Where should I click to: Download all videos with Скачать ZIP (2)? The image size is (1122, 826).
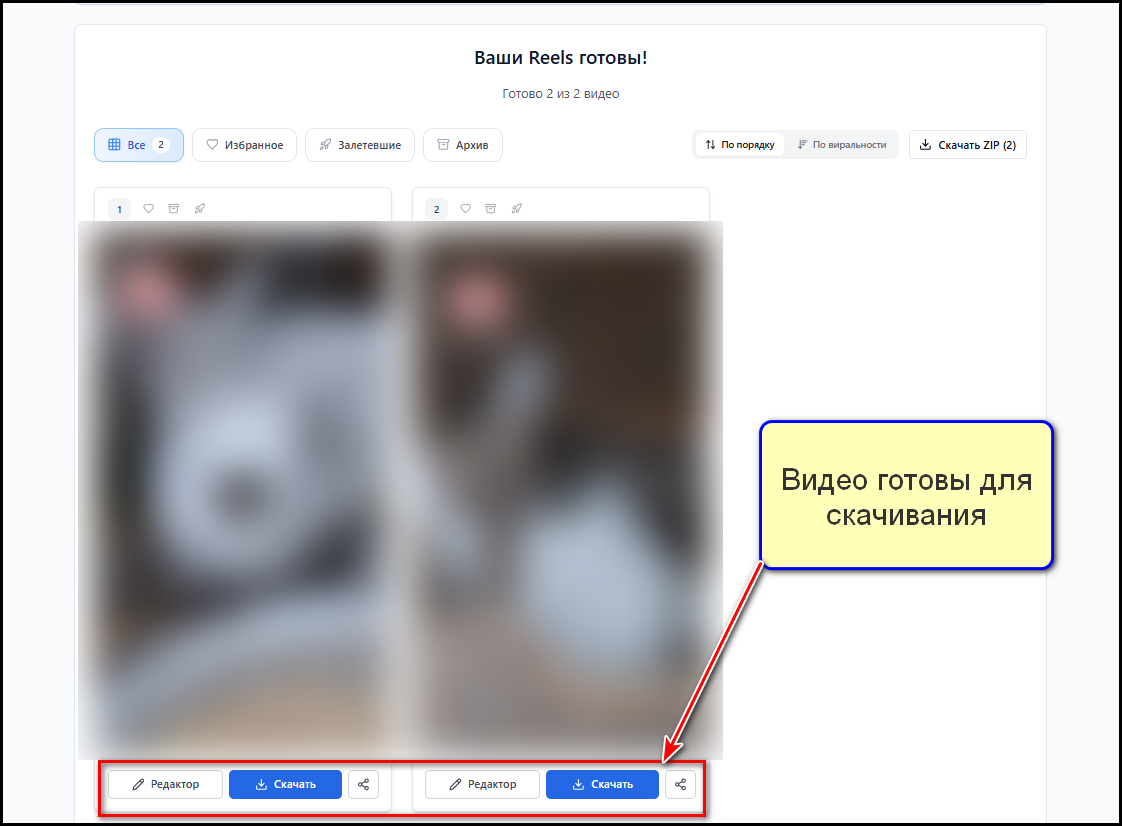coord(967,145)
